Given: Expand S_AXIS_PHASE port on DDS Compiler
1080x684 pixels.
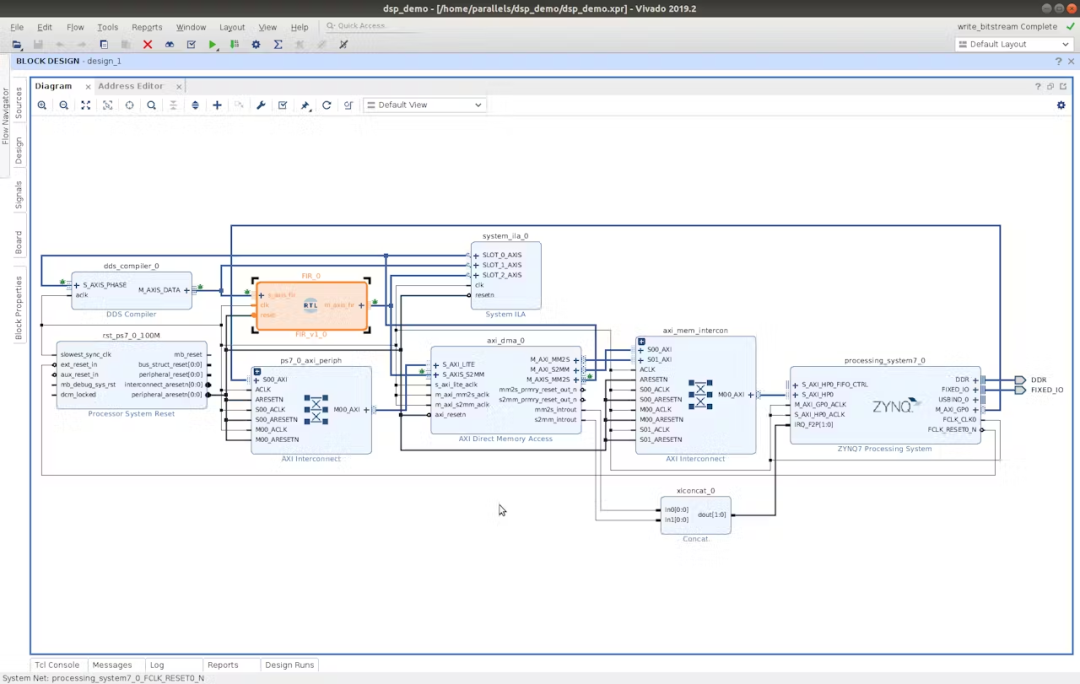Looking at the screenshot, I should tap(76, 285).
